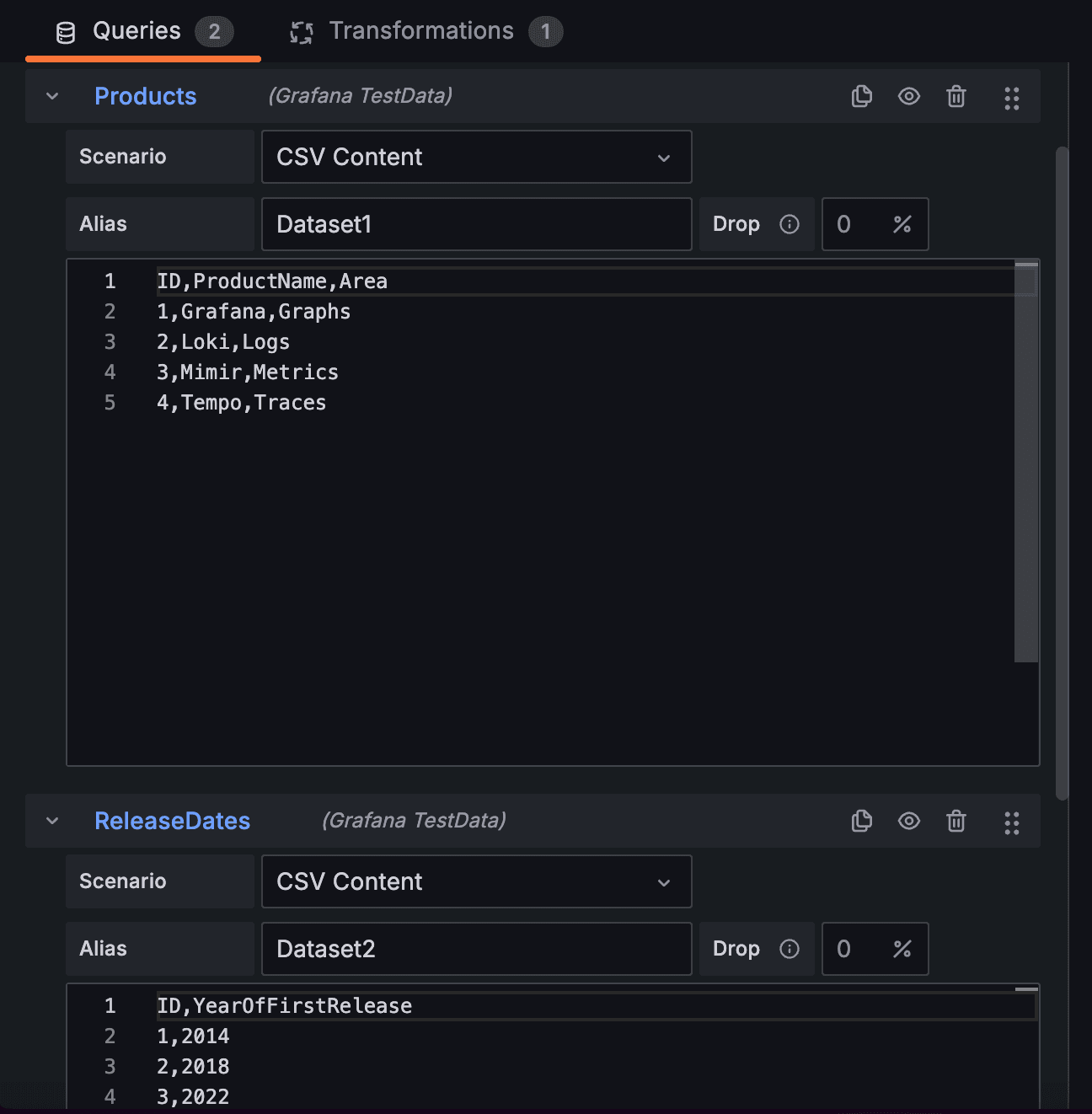Delete the Products query
The width and height of the screenshot is (1092, 1114).
[955, 96]
